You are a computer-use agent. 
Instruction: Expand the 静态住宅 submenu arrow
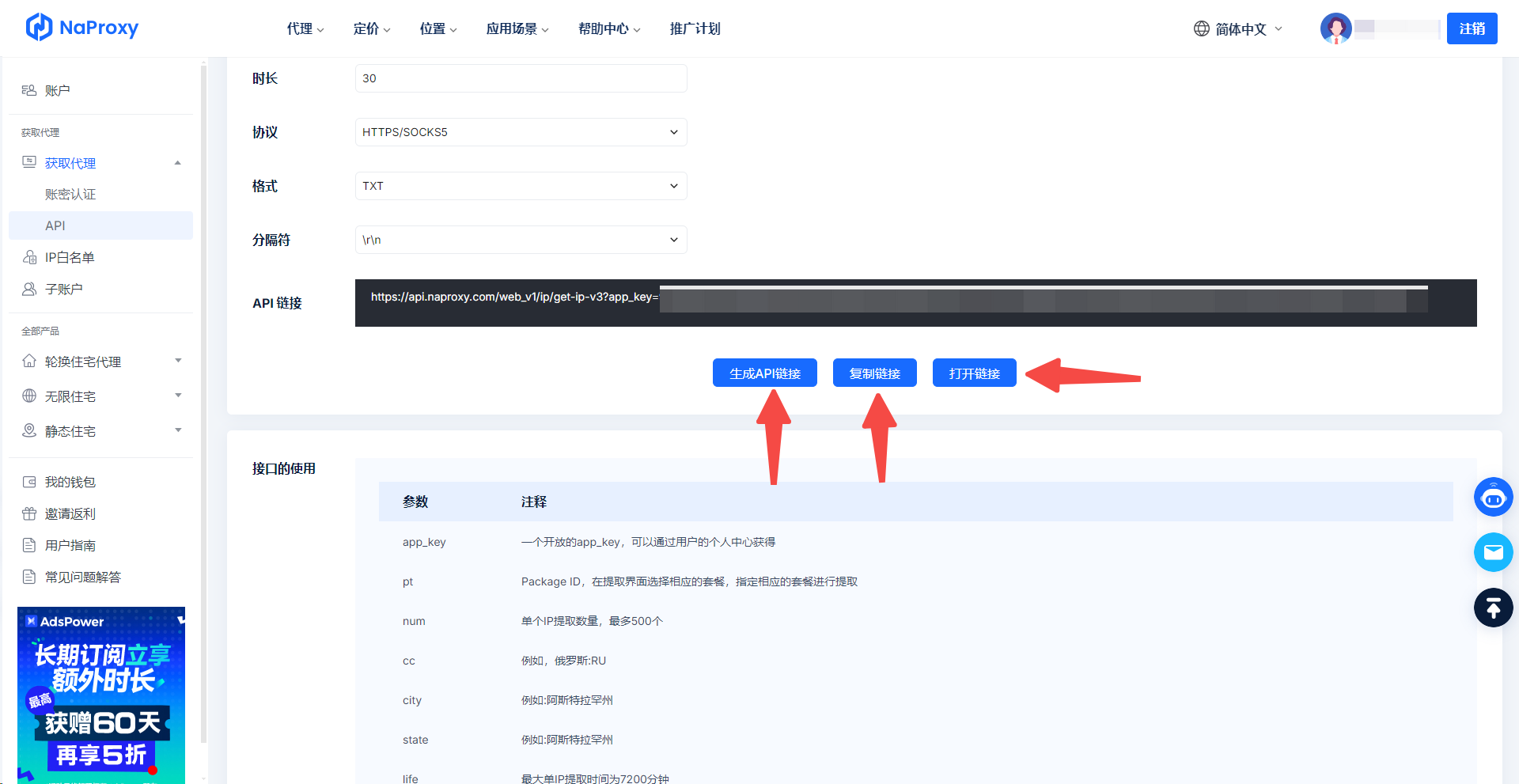pos(178,430)
